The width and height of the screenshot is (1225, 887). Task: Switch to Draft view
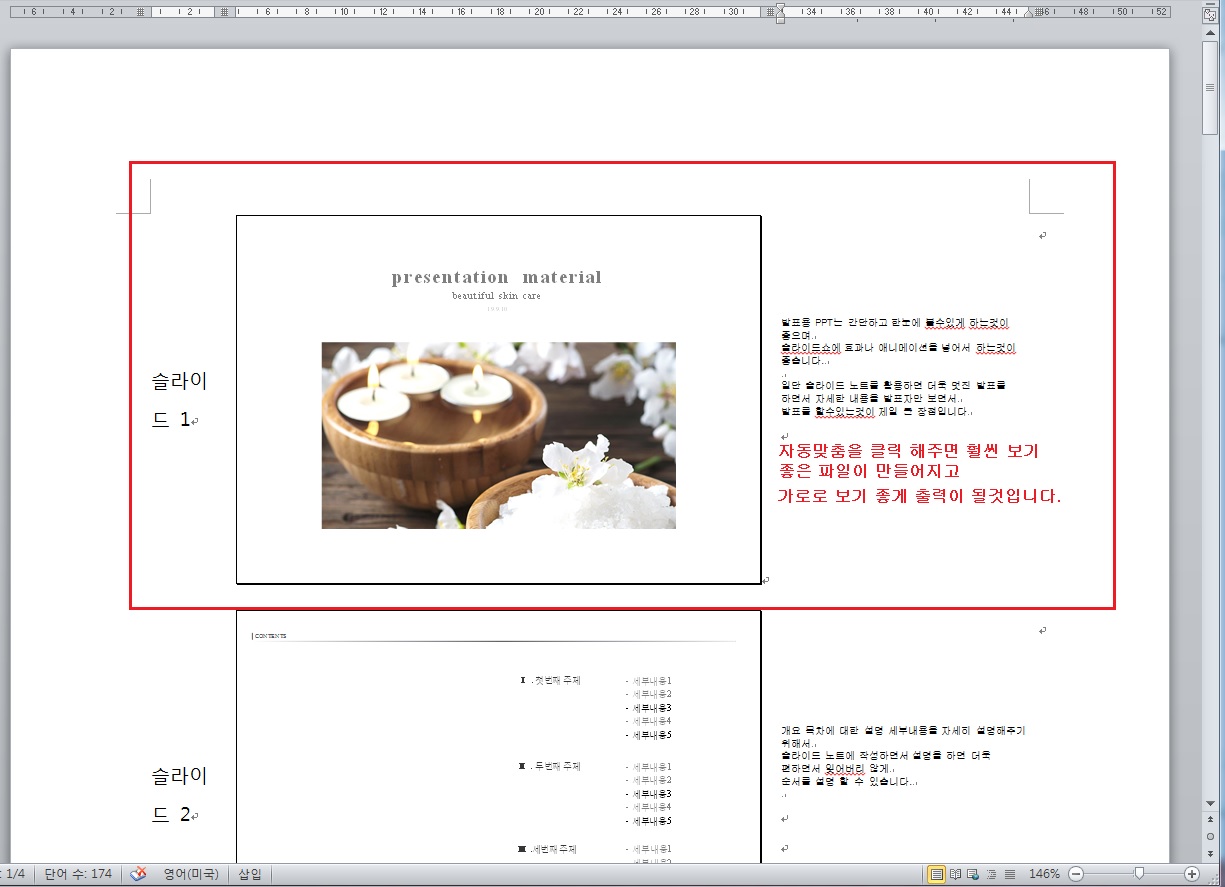point(1009,874)
